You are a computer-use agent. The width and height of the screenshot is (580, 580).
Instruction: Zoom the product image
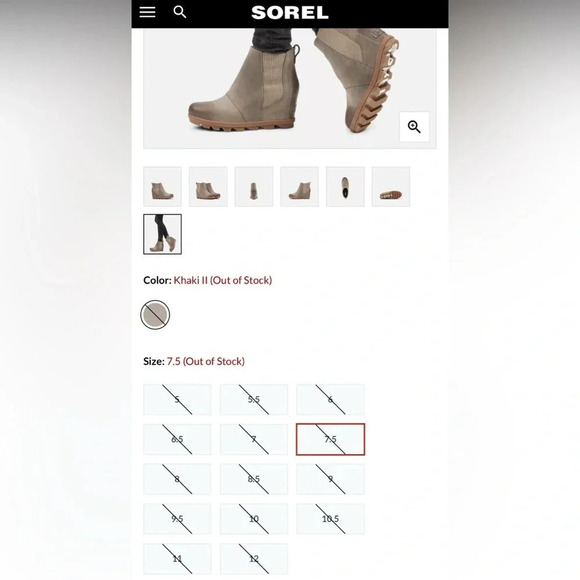[414, 127]
